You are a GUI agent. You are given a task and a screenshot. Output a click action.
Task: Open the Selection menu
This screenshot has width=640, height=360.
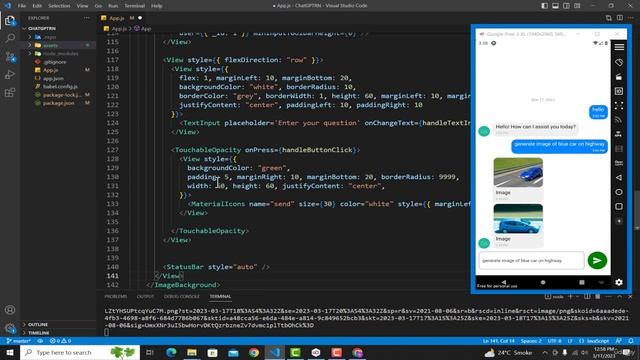click(x=59, y=6)
